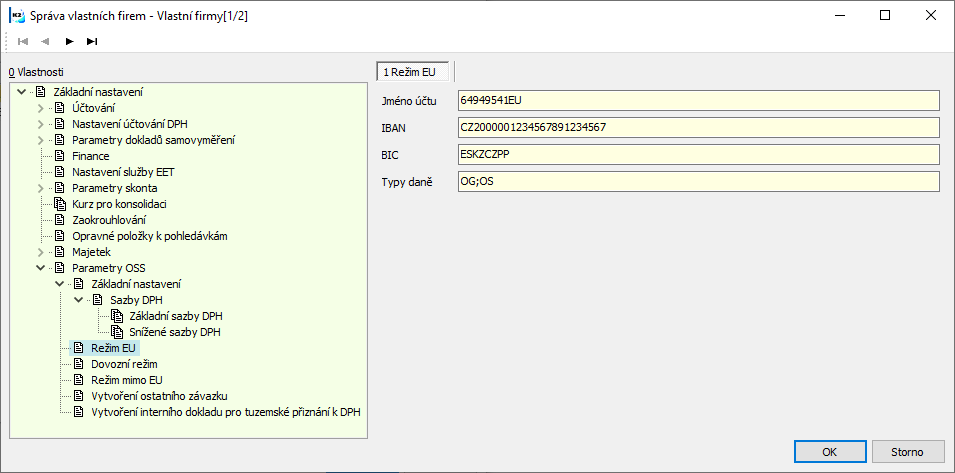955x473 pixels.
Task: Click the Základní sazby DPH icon
Action: [117, 317]
